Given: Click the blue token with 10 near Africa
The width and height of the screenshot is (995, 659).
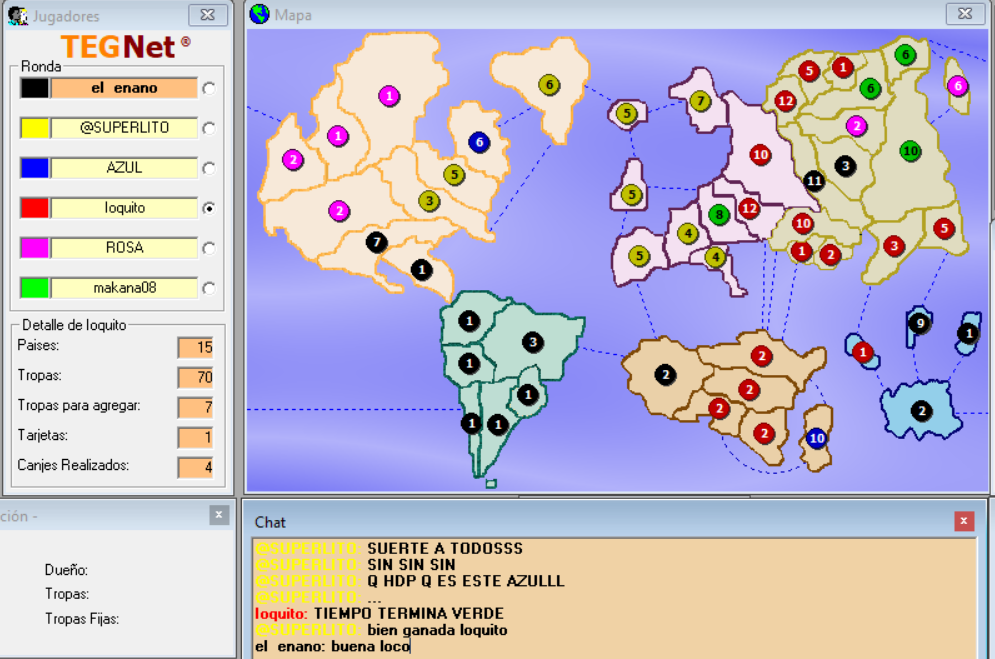Looking at the screenshot, I should click(x=817, y=438).
